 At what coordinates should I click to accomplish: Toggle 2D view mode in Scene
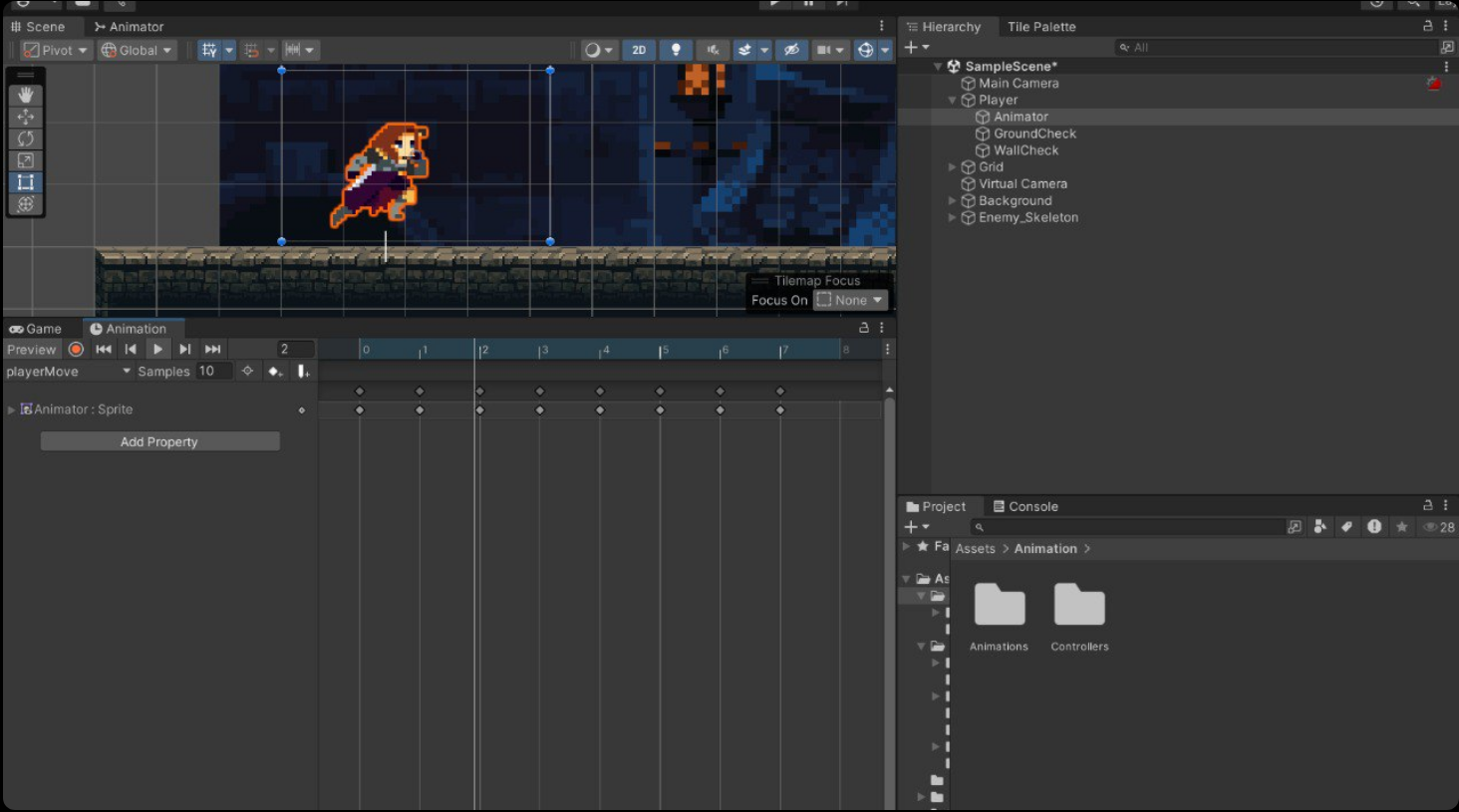[639, 50]
